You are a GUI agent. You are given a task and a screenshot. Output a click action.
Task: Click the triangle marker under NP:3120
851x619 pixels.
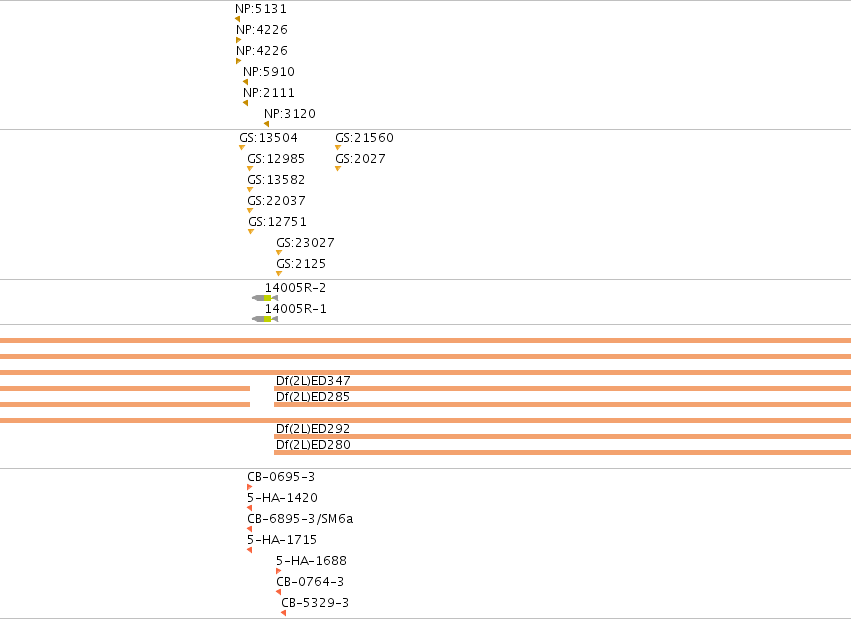pyautogui.click(x=266, y=124)
